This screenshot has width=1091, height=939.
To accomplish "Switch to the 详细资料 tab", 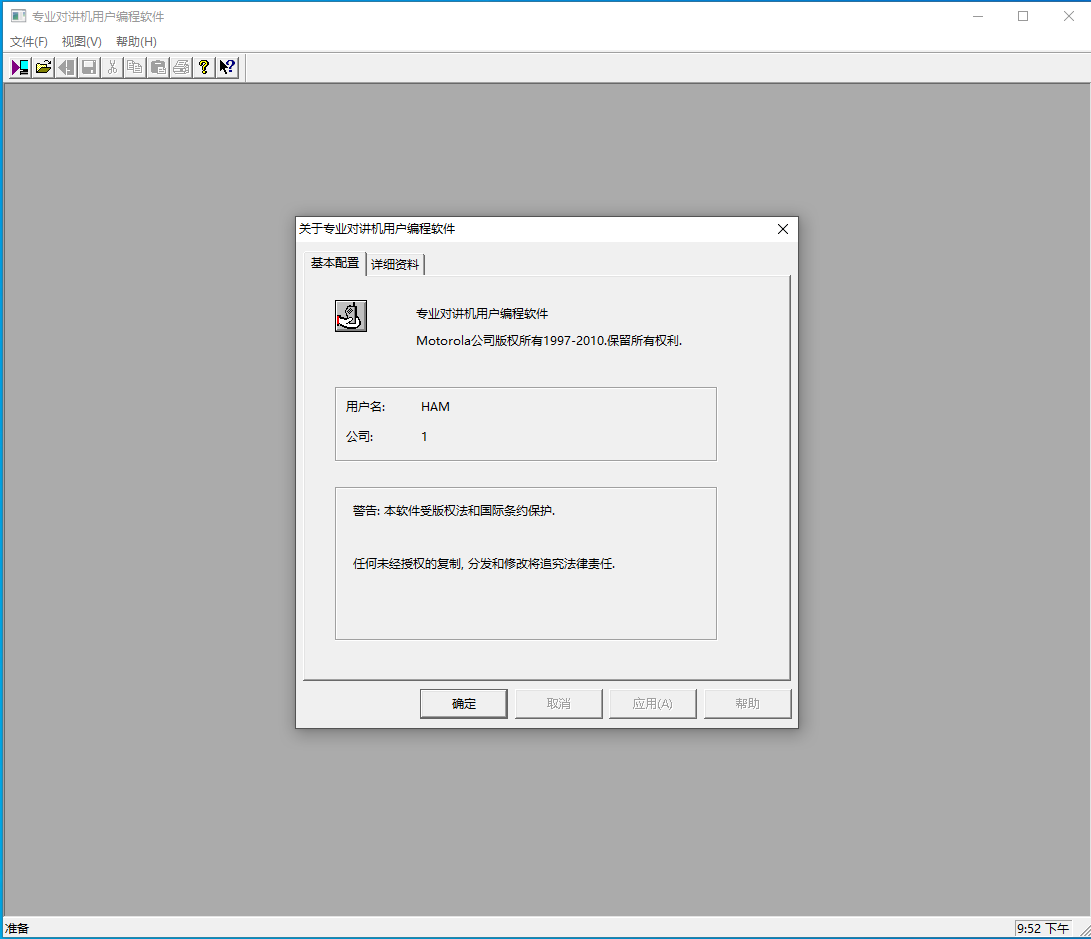I will (x=395, y=265).
